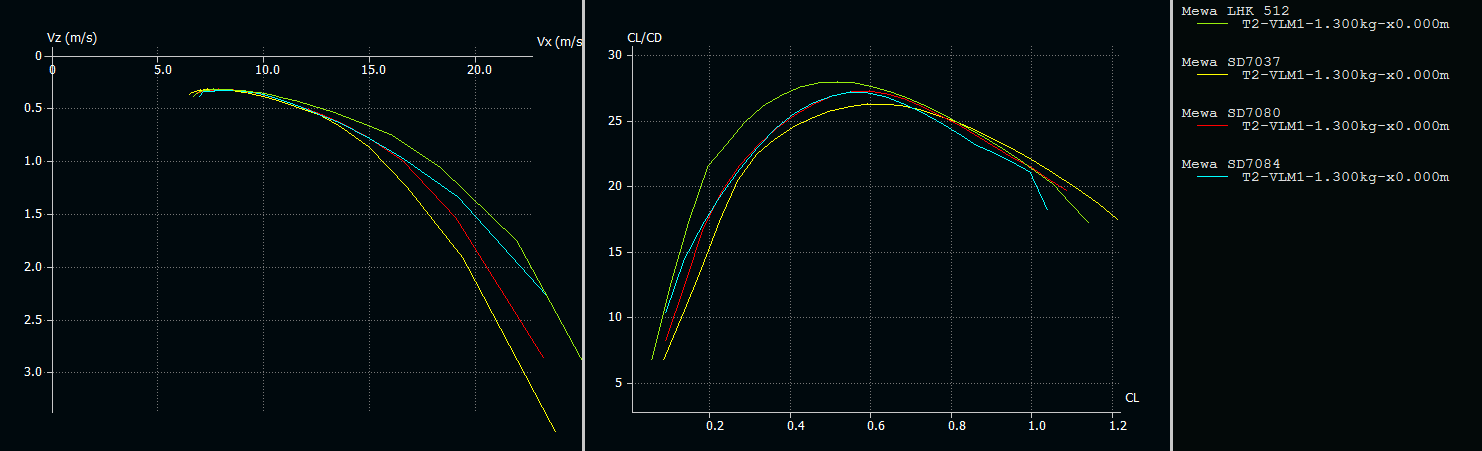Image resolution: width=1482 pixels, height=451 pixels.
Task: Click the 30 tick label on CL/CD axis
Action: [x=615, y=55]
